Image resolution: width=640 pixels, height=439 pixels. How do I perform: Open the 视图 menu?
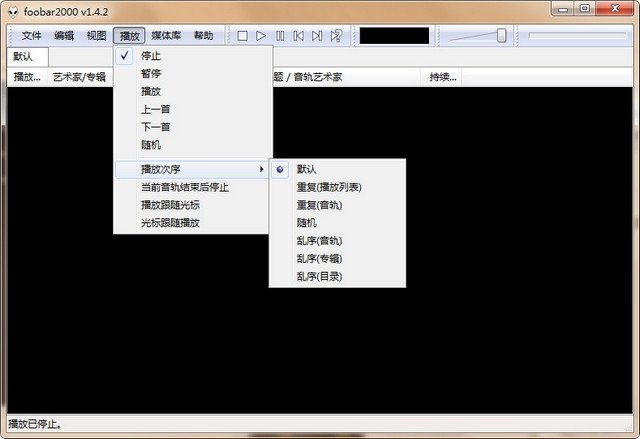(96, 36)
